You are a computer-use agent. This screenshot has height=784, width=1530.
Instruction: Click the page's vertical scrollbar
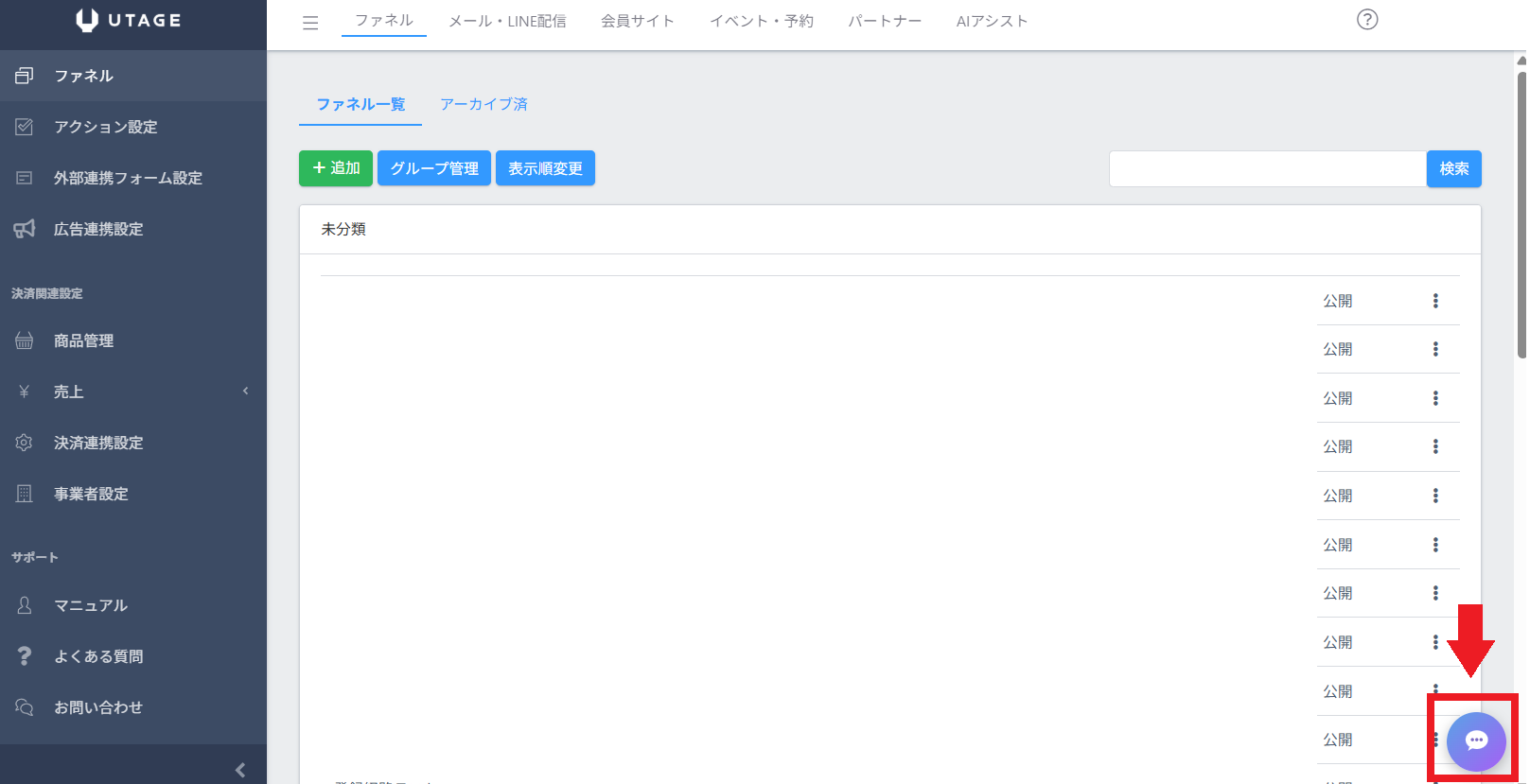click(1521, 218)
